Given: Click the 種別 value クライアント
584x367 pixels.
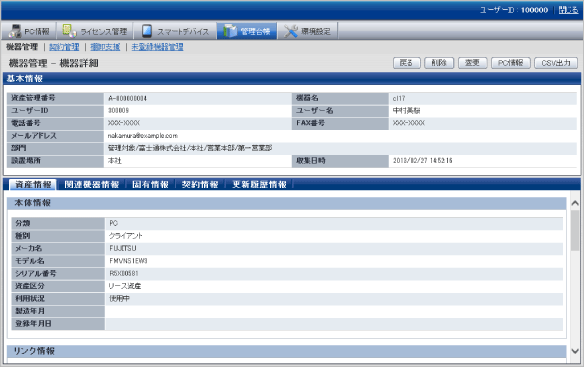Looking at the screenshot, I should coord(126,236).
